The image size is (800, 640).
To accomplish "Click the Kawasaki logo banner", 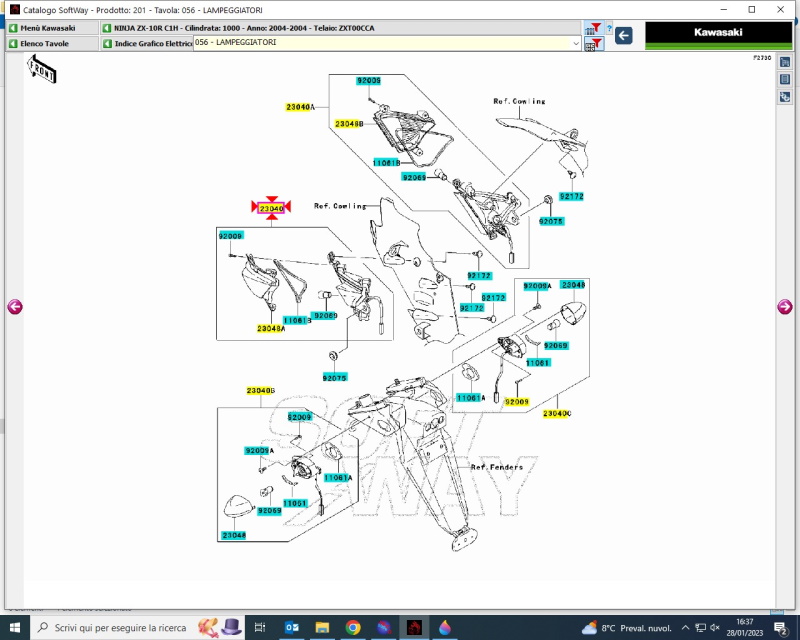I will point(718,35).
